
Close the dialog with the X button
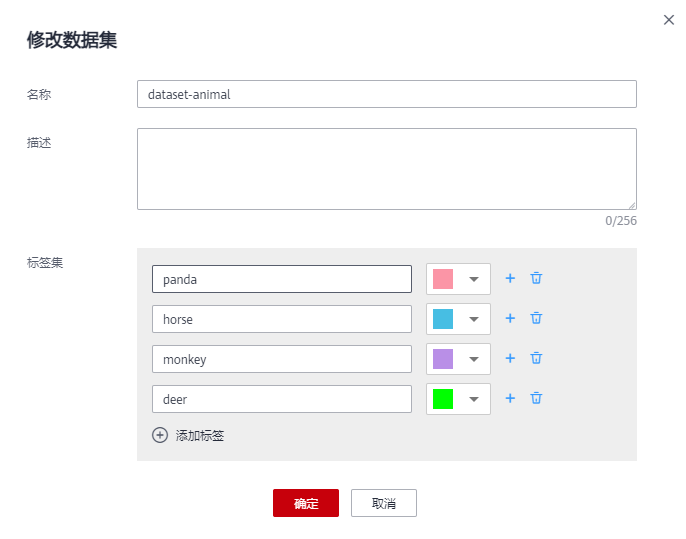pyautogui.click(x=669, y=20)
